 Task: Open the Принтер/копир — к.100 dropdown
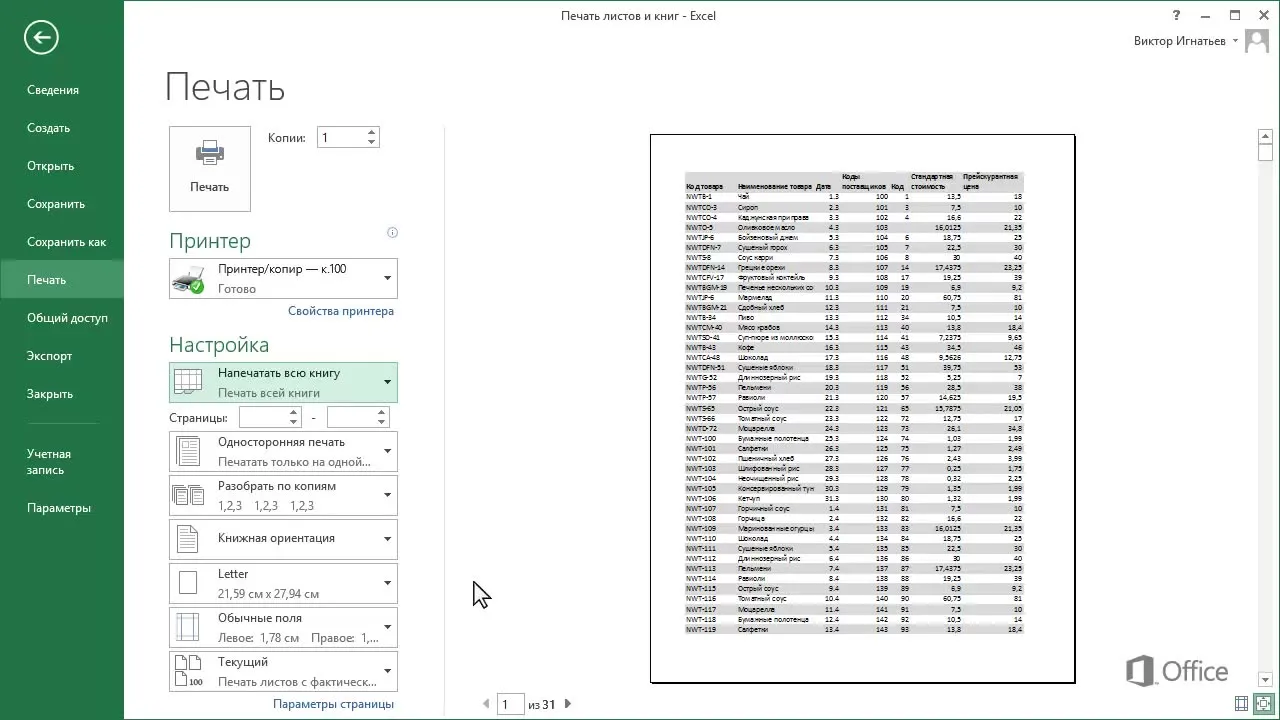283,279
